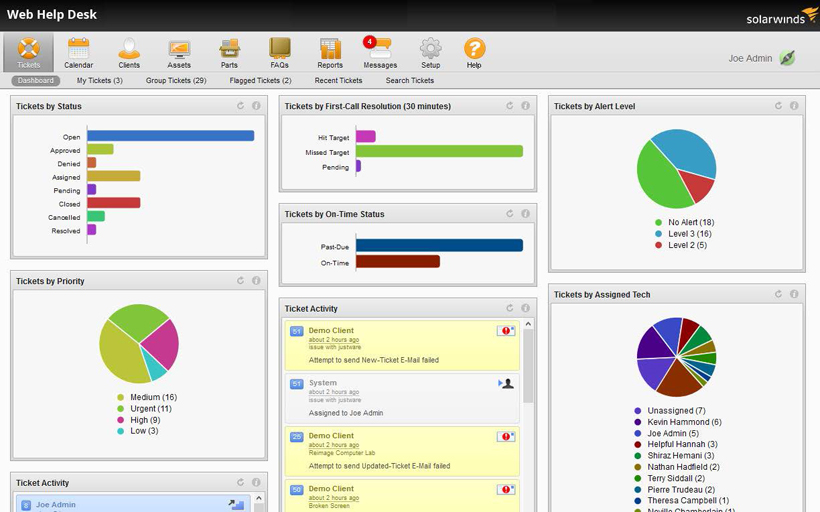The height and width of the screenshot is (512, 820).
Task: Open Reports chart icon
Action: point(330,49)
